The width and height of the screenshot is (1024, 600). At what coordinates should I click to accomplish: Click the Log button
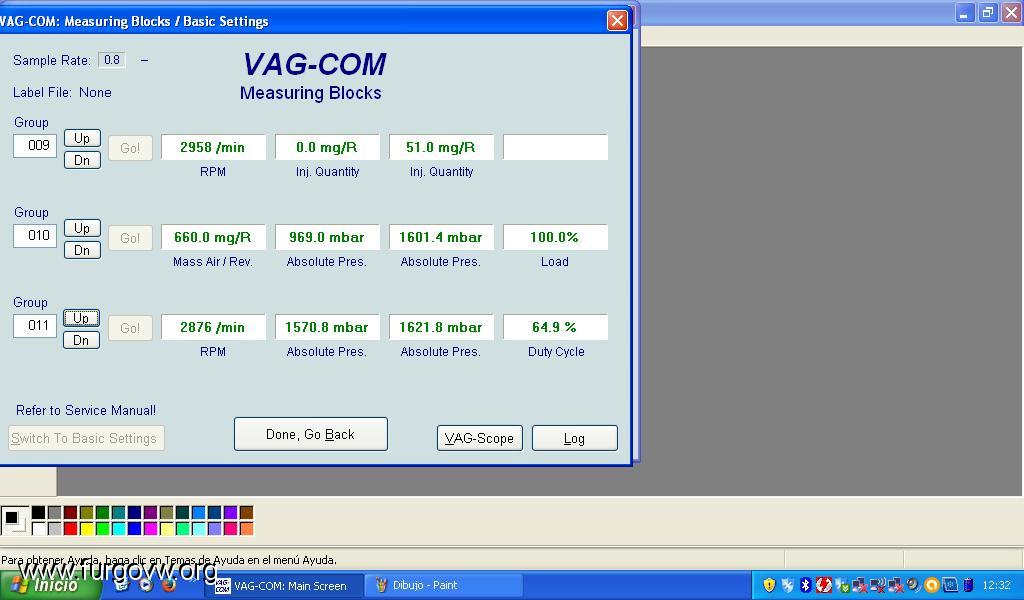[x=575, y=438]
